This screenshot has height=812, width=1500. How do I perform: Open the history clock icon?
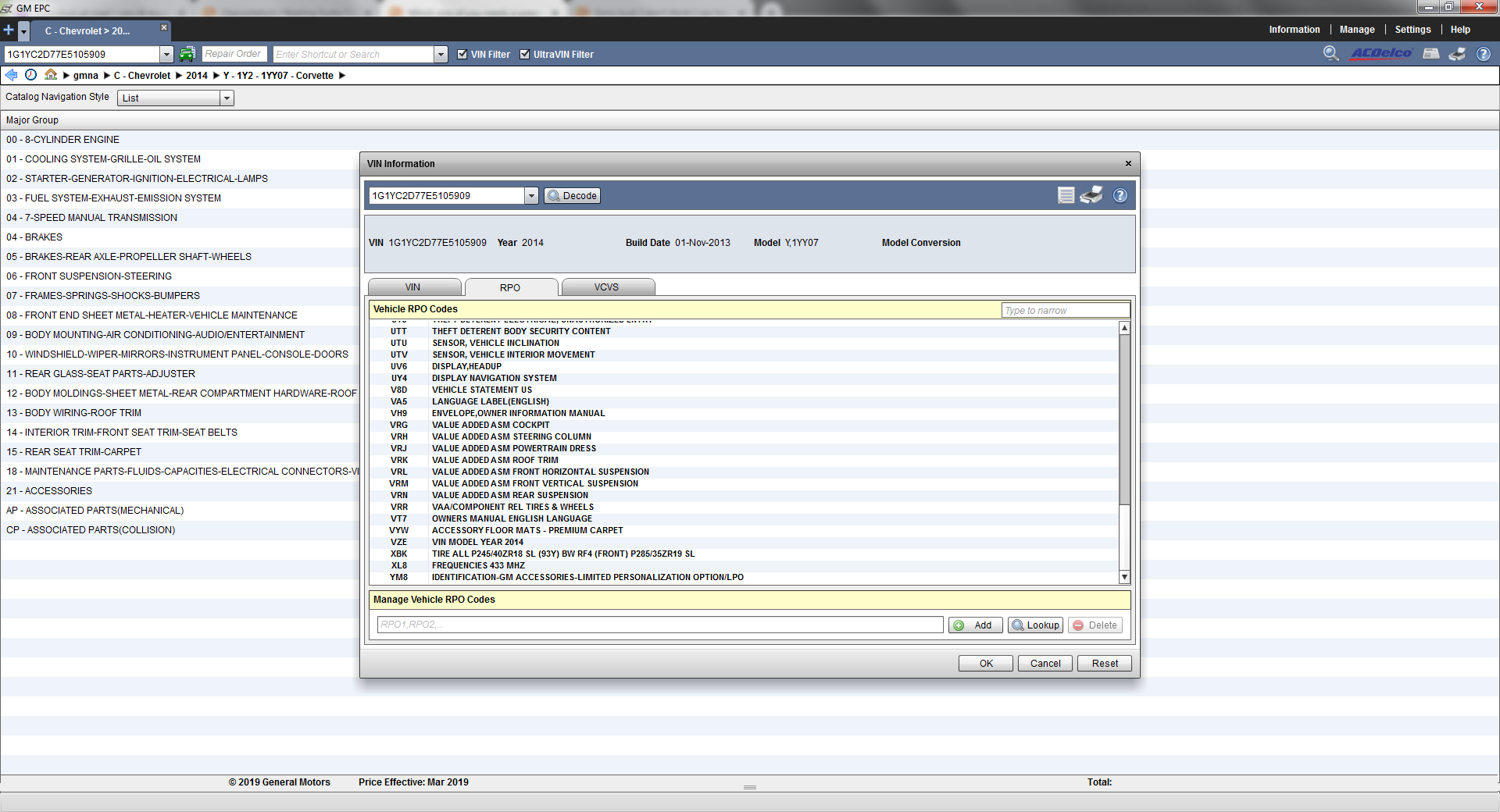coord(30,75)
